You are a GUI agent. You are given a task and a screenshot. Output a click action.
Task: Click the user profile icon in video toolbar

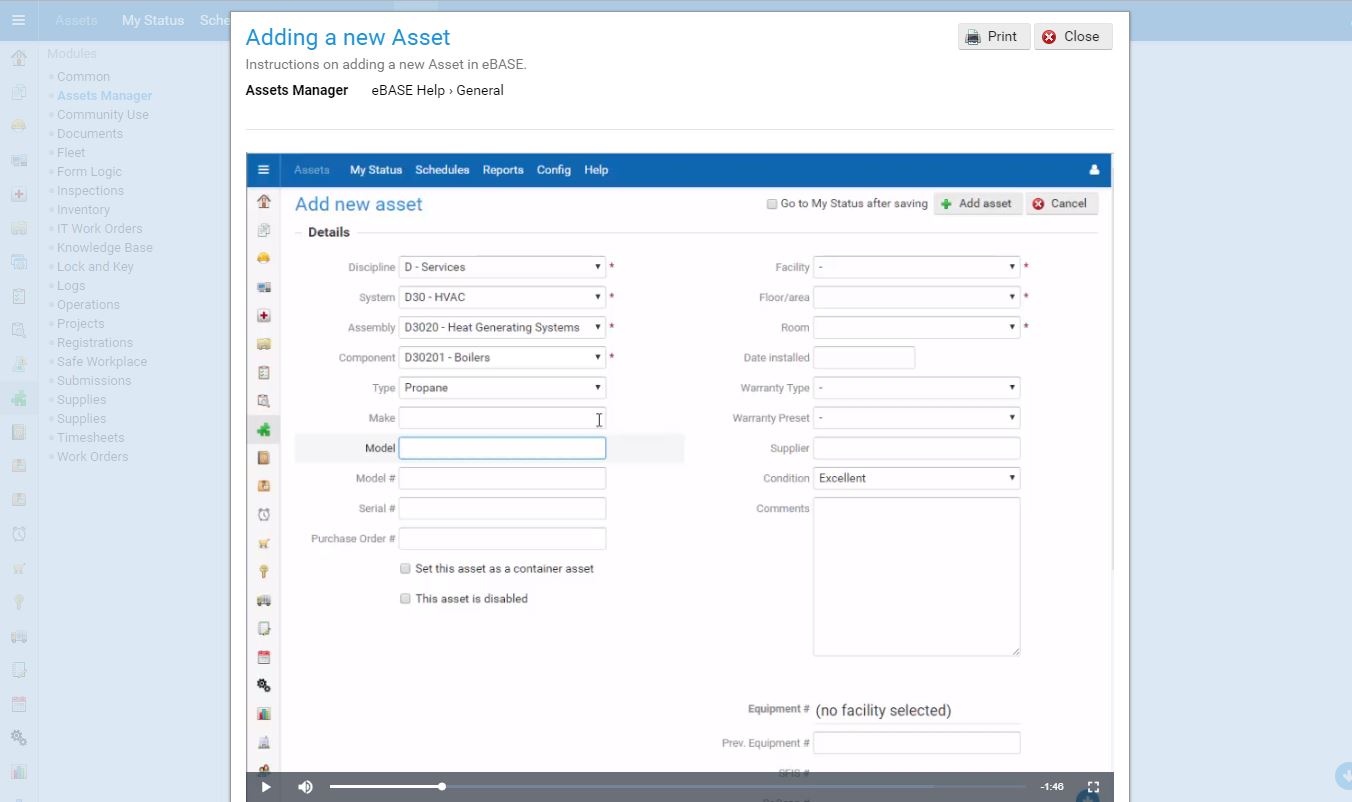click(x=1094, y=170)
